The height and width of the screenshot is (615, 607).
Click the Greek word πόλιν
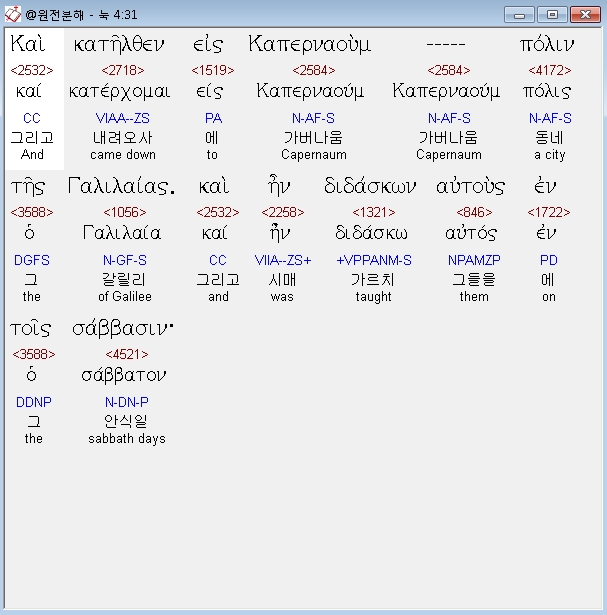(x=547, y=45)
